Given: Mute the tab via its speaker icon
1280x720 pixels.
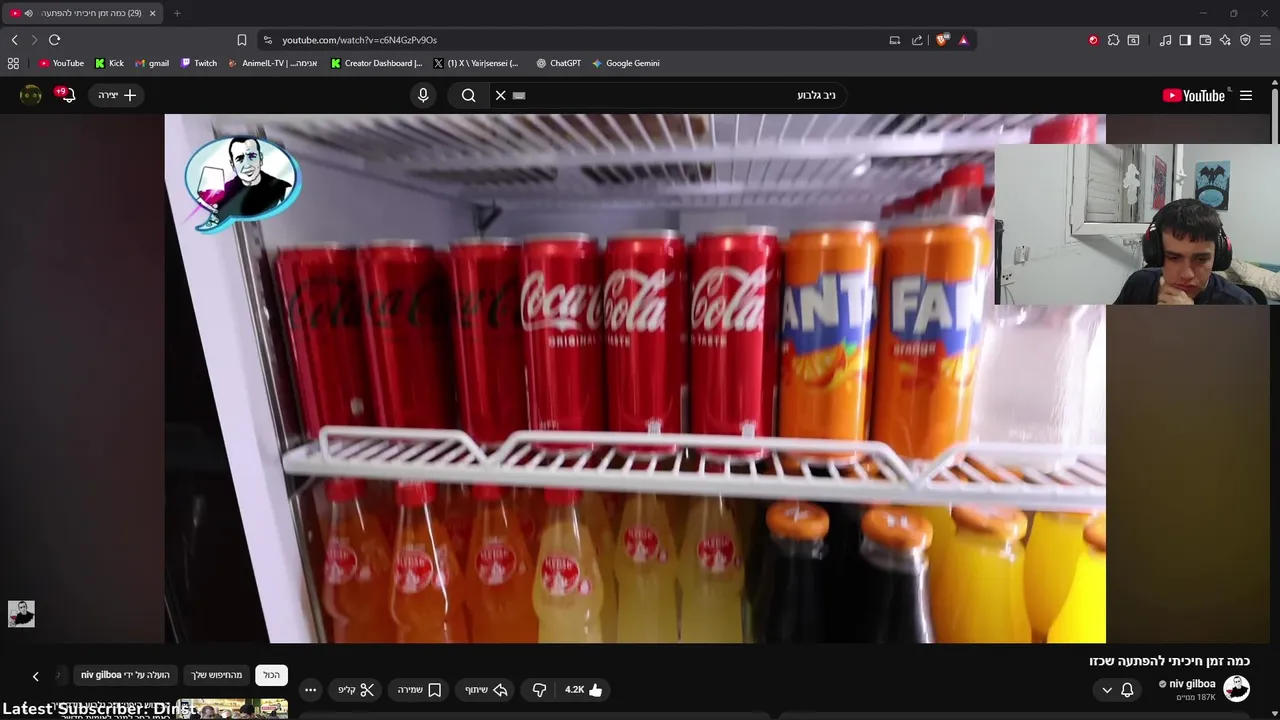Looking at the screenshot, I should tap(28, 13).
